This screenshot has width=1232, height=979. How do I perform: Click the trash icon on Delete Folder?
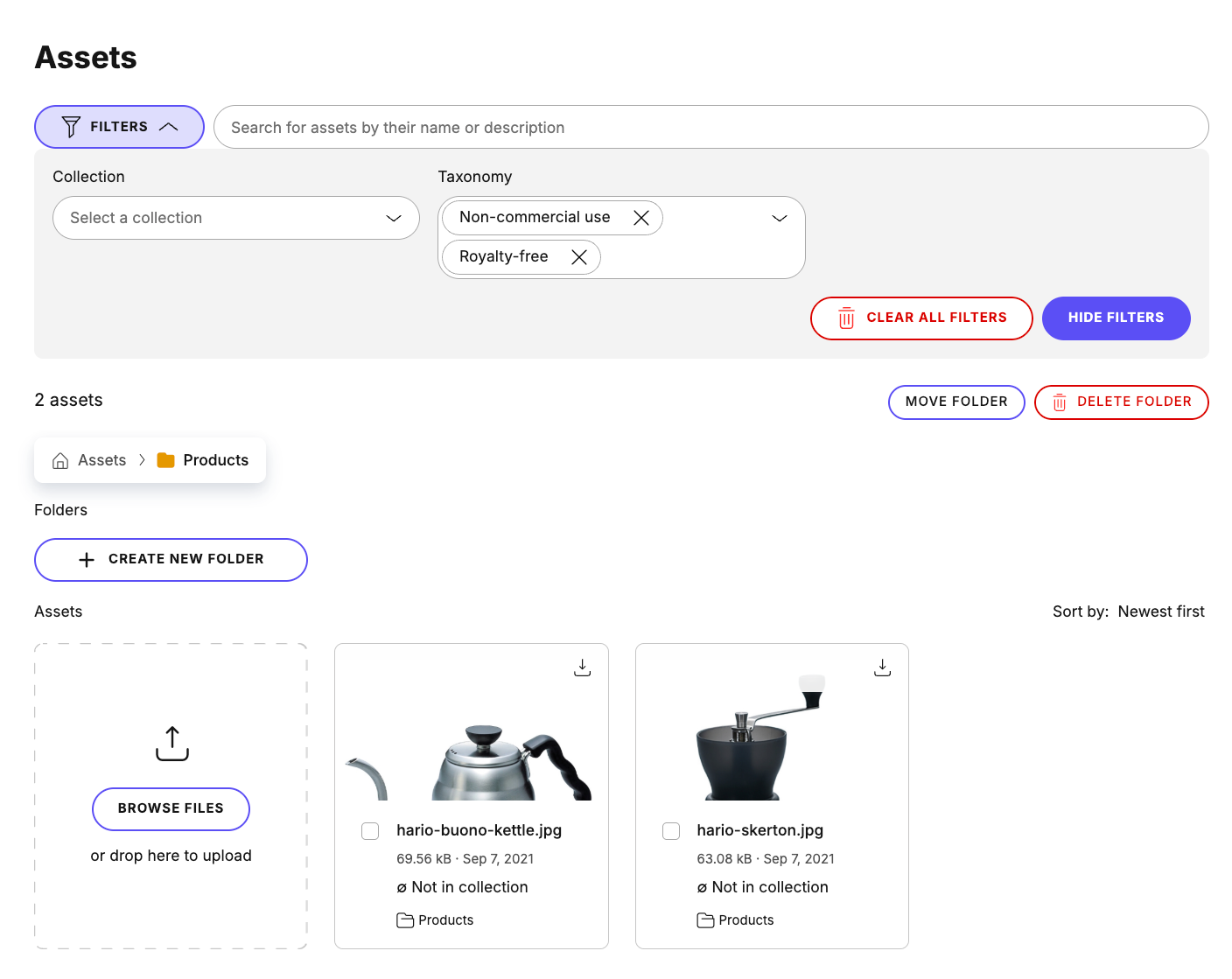[x=1060, y=402]
